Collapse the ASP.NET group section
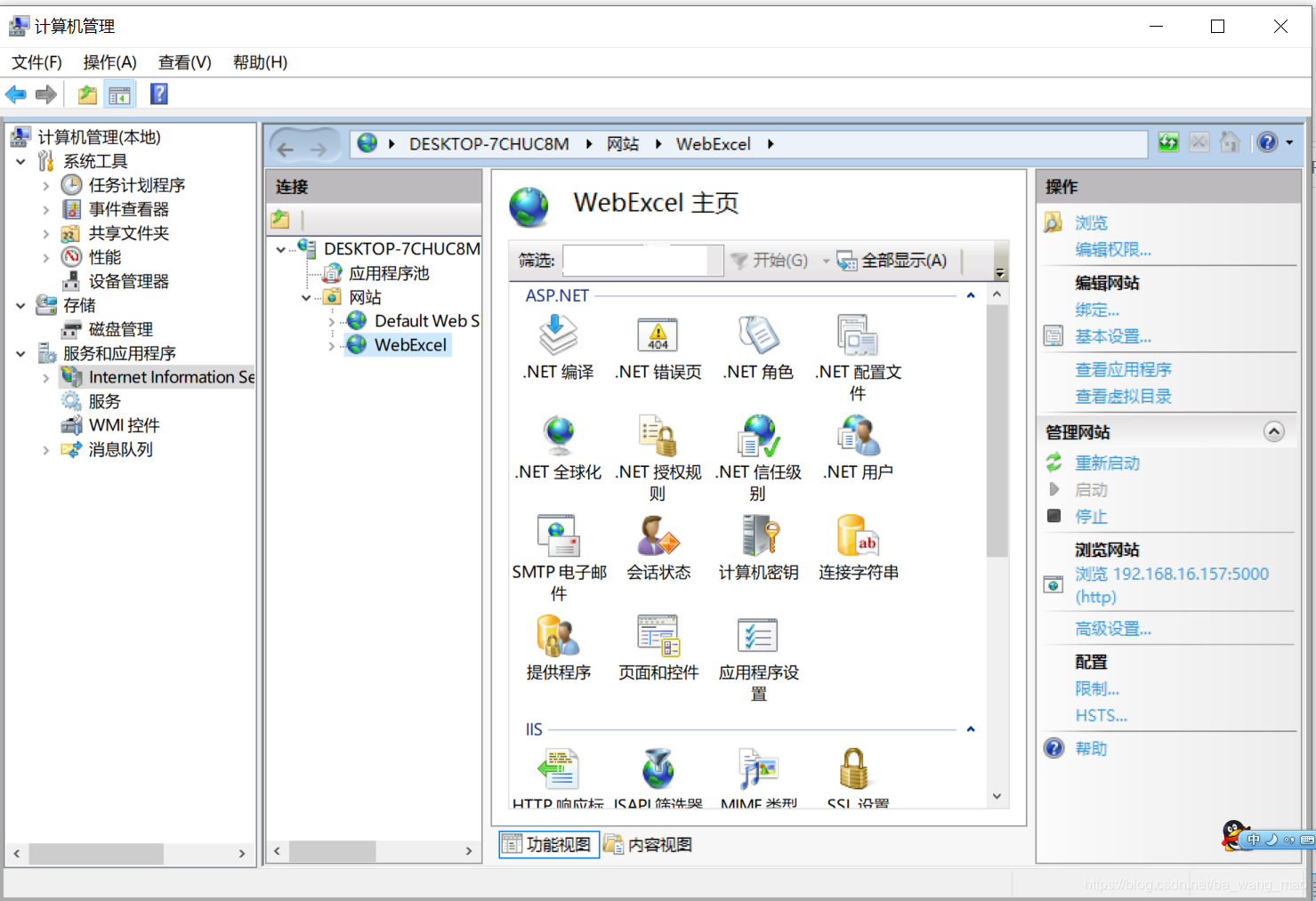 click(x=971, y=295)
